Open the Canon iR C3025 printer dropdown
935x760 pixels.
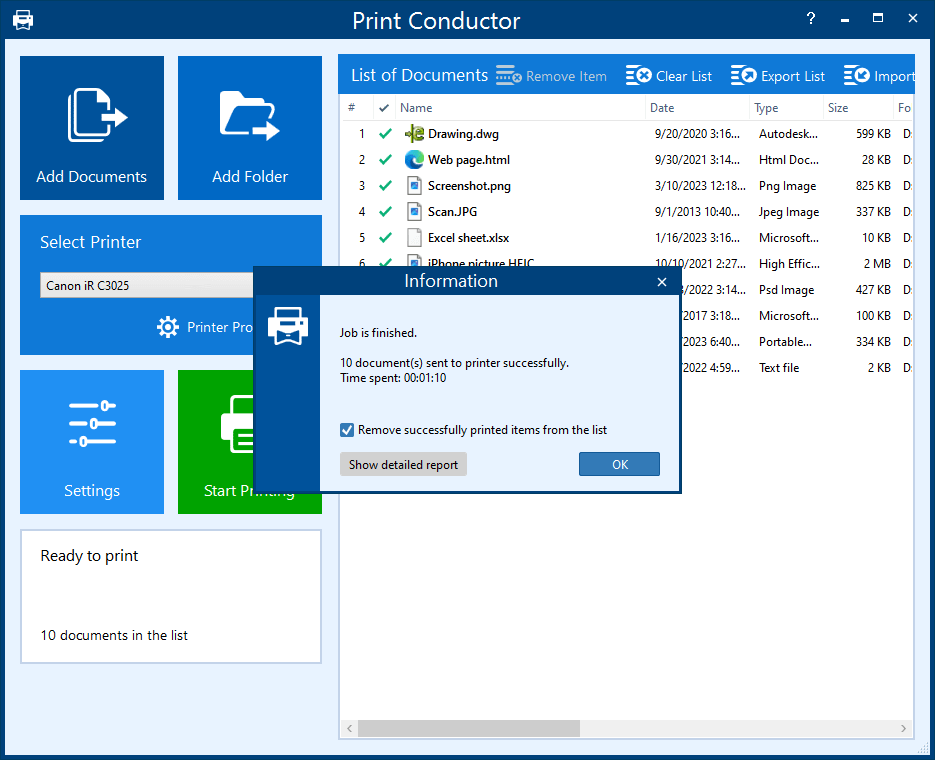tap(147, 286)
